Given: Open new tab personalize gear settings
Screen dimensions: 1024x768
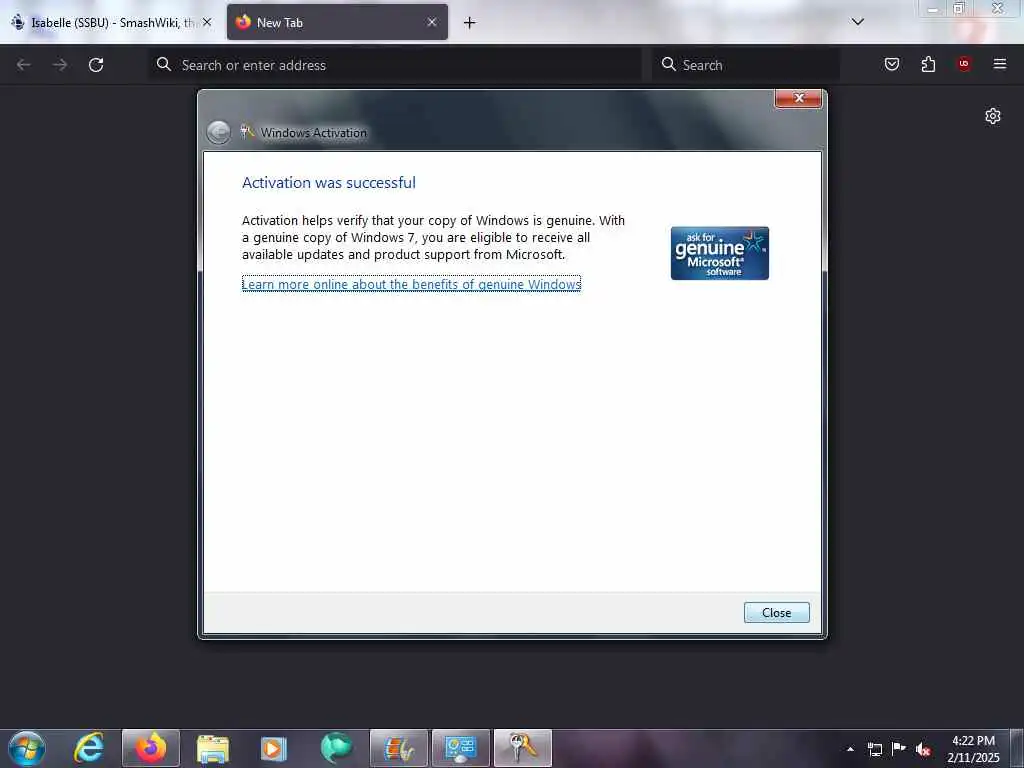Looking at the screenshot, I should (993, 116).
